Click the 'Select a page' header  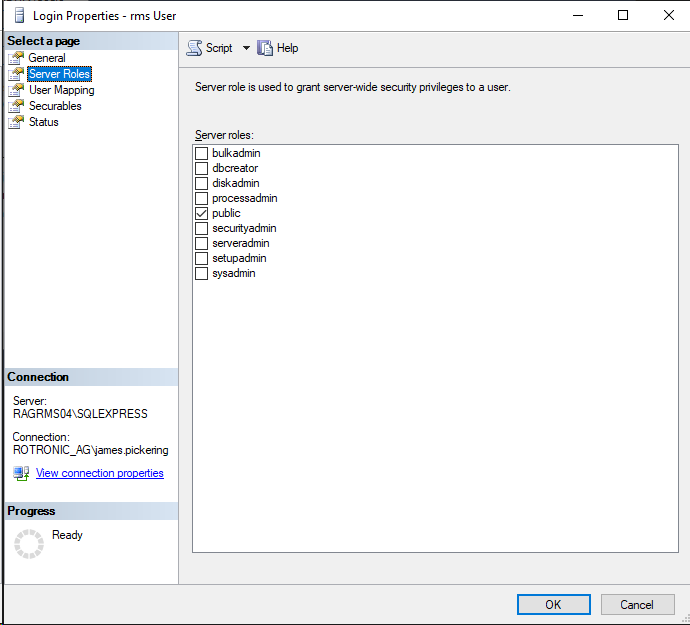pos(44,41)
